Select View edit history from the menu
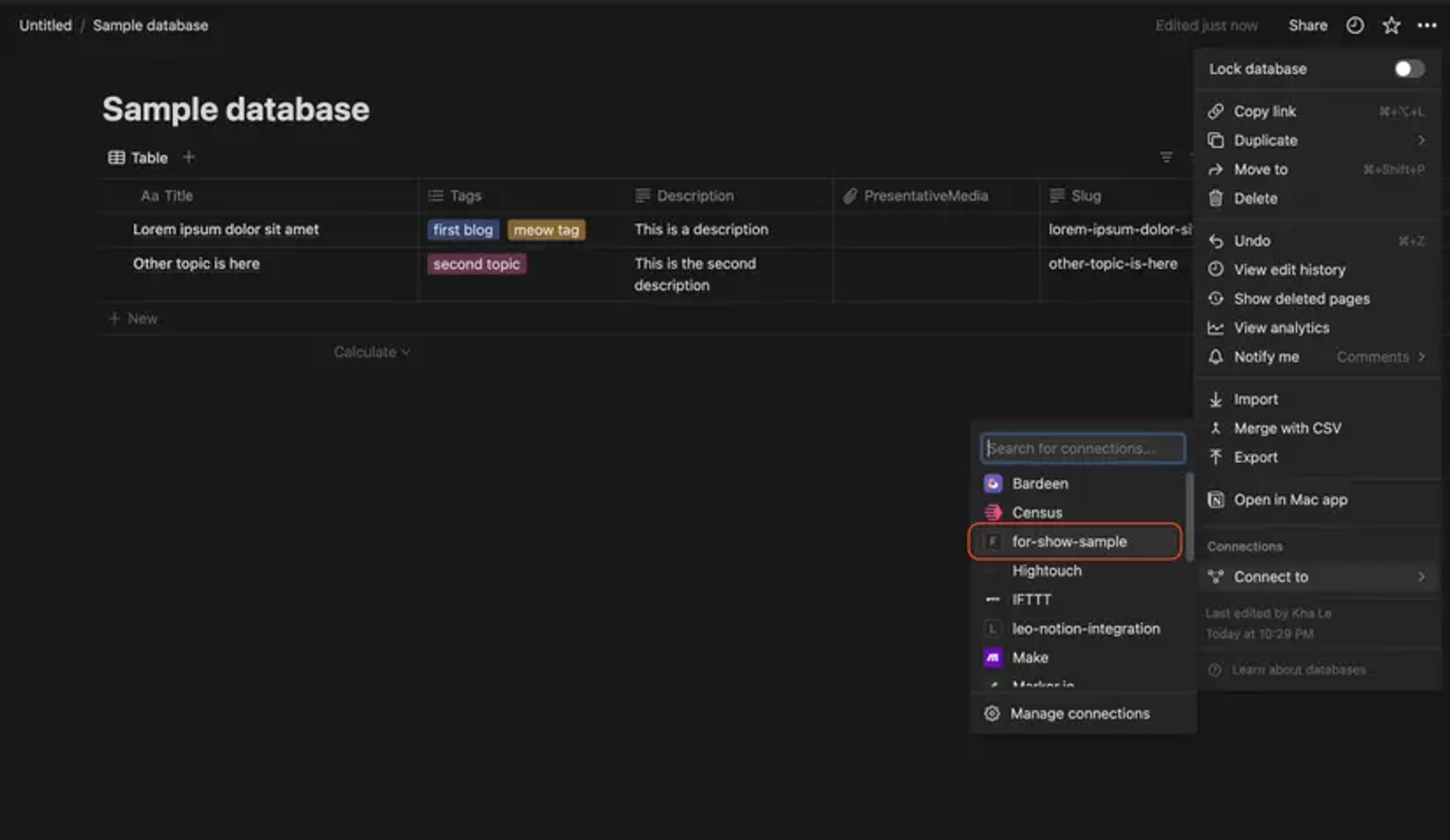This screenshot has width=1450, height=840. [1290, 270]
